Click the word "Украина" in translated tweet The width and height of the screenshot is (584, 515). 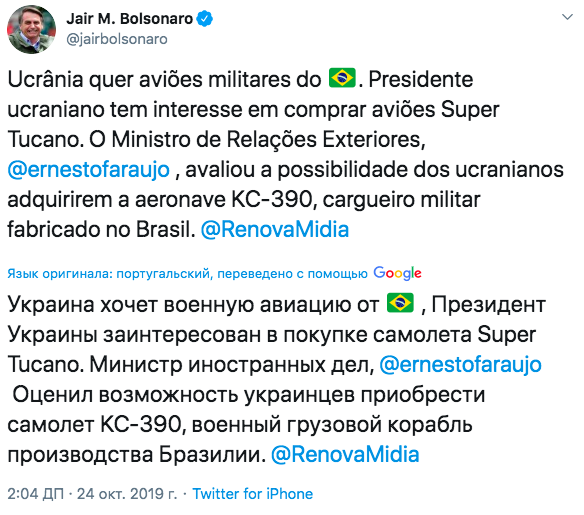click(51, 305)
